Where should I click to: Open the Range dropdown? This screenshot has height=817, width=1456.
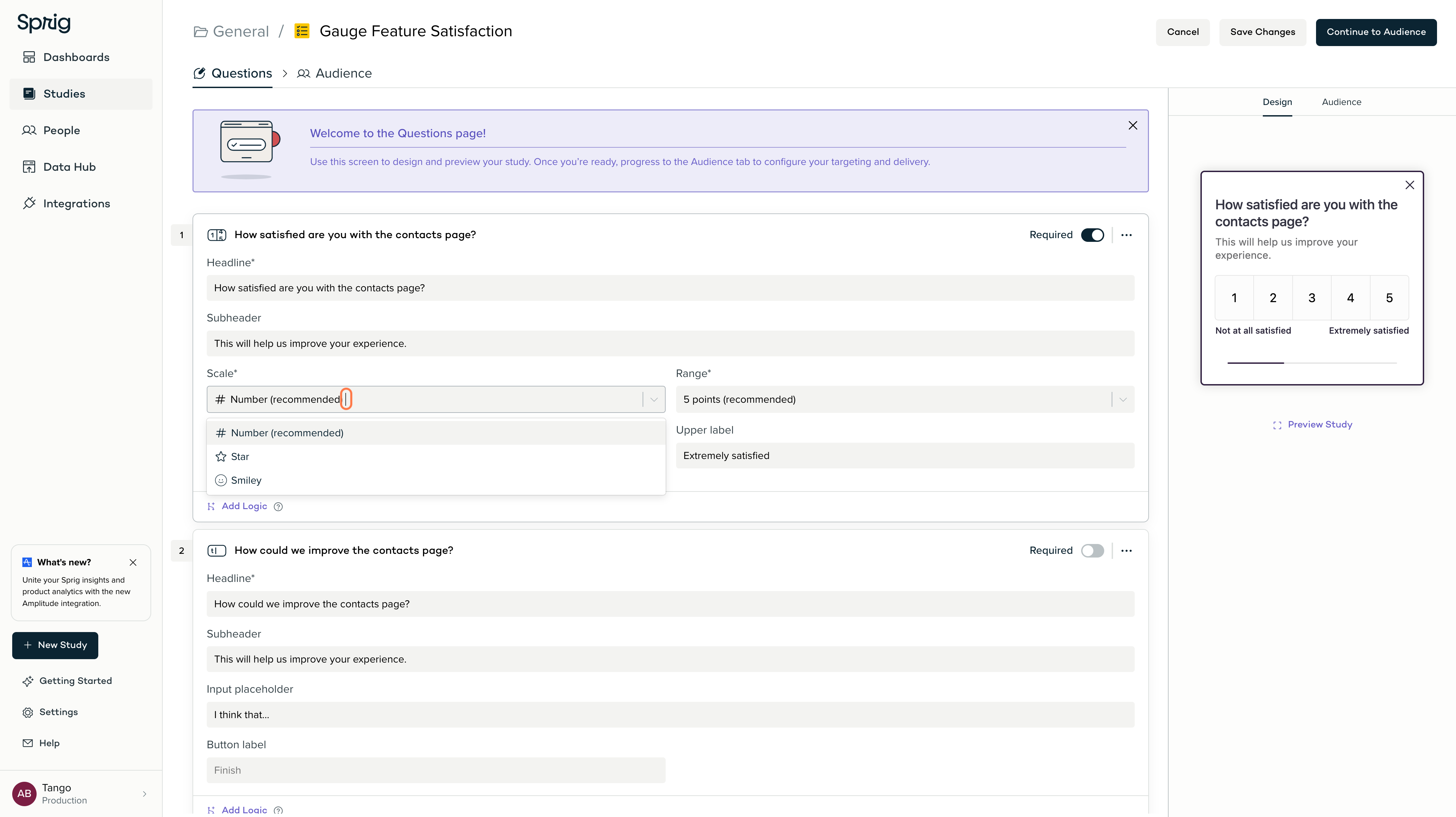coord(905,399)
